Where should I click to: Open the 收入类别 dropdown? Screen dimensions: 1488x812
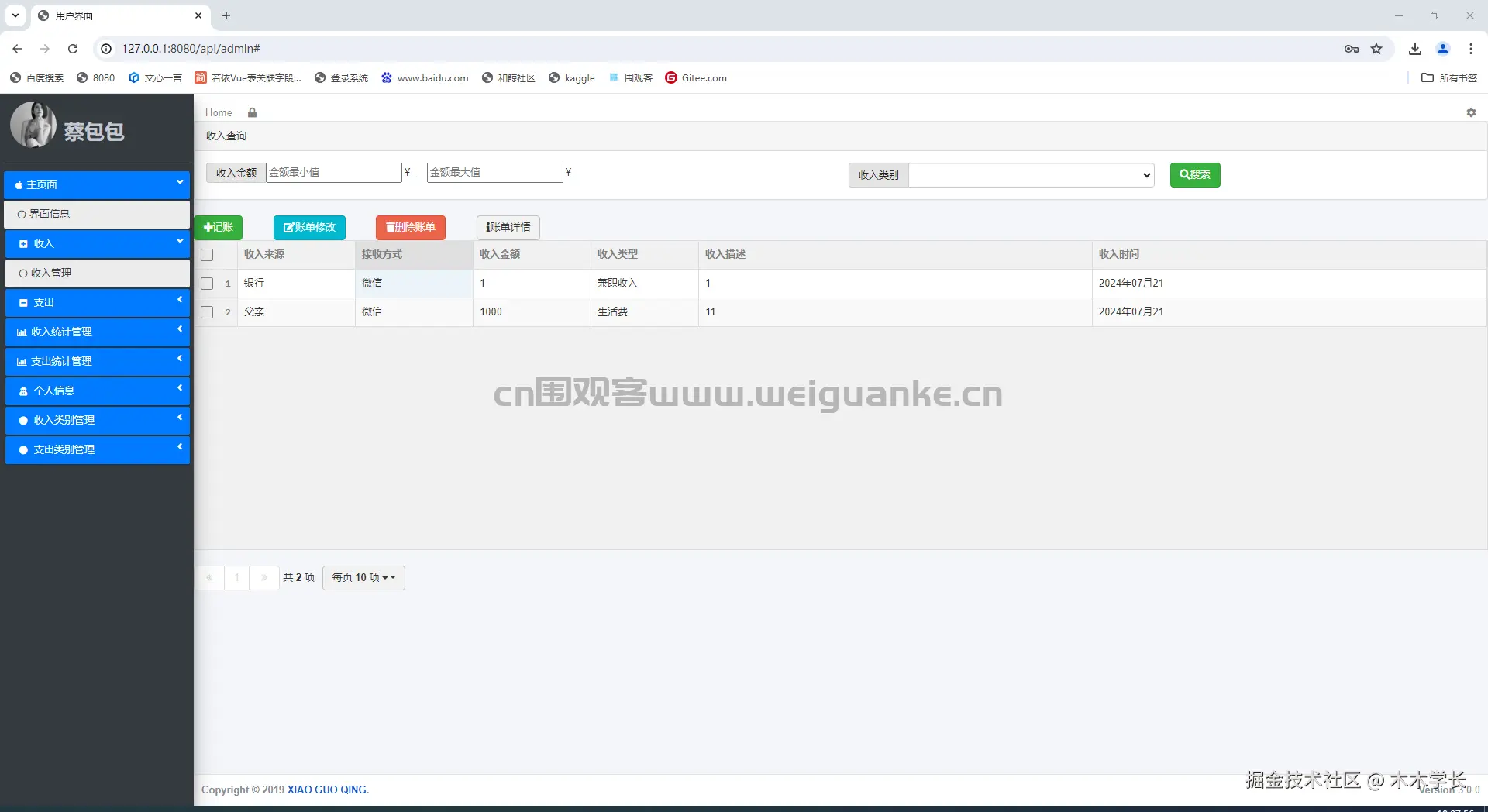point(1030,175)
